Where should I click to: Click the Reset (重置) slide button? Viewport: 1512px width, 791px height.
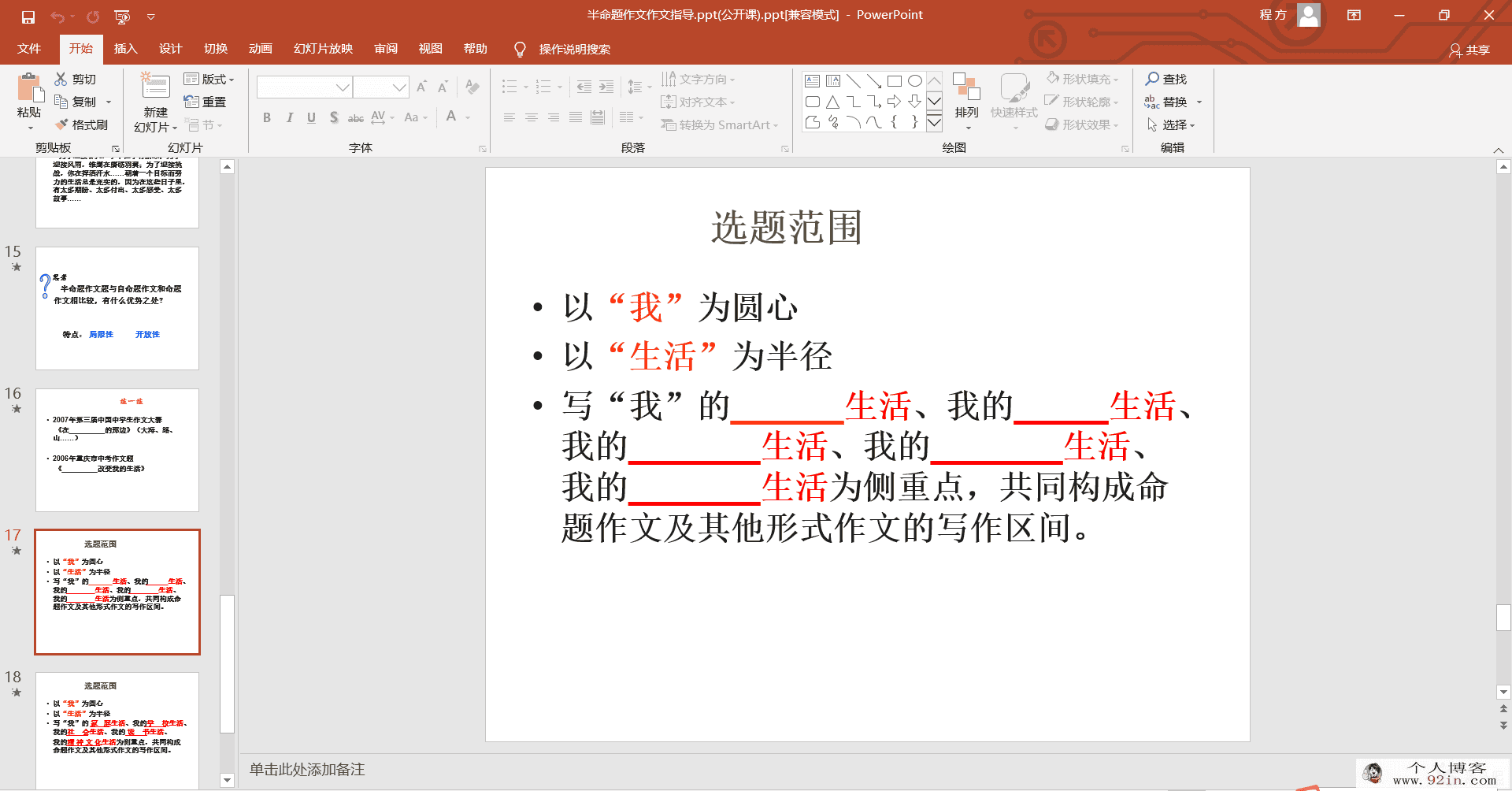(205, 102)
